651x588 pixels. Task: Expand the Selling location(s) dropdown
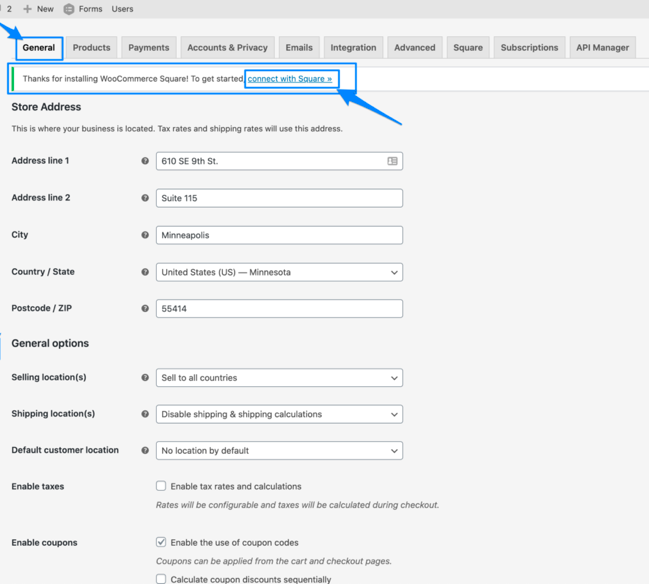279,378
